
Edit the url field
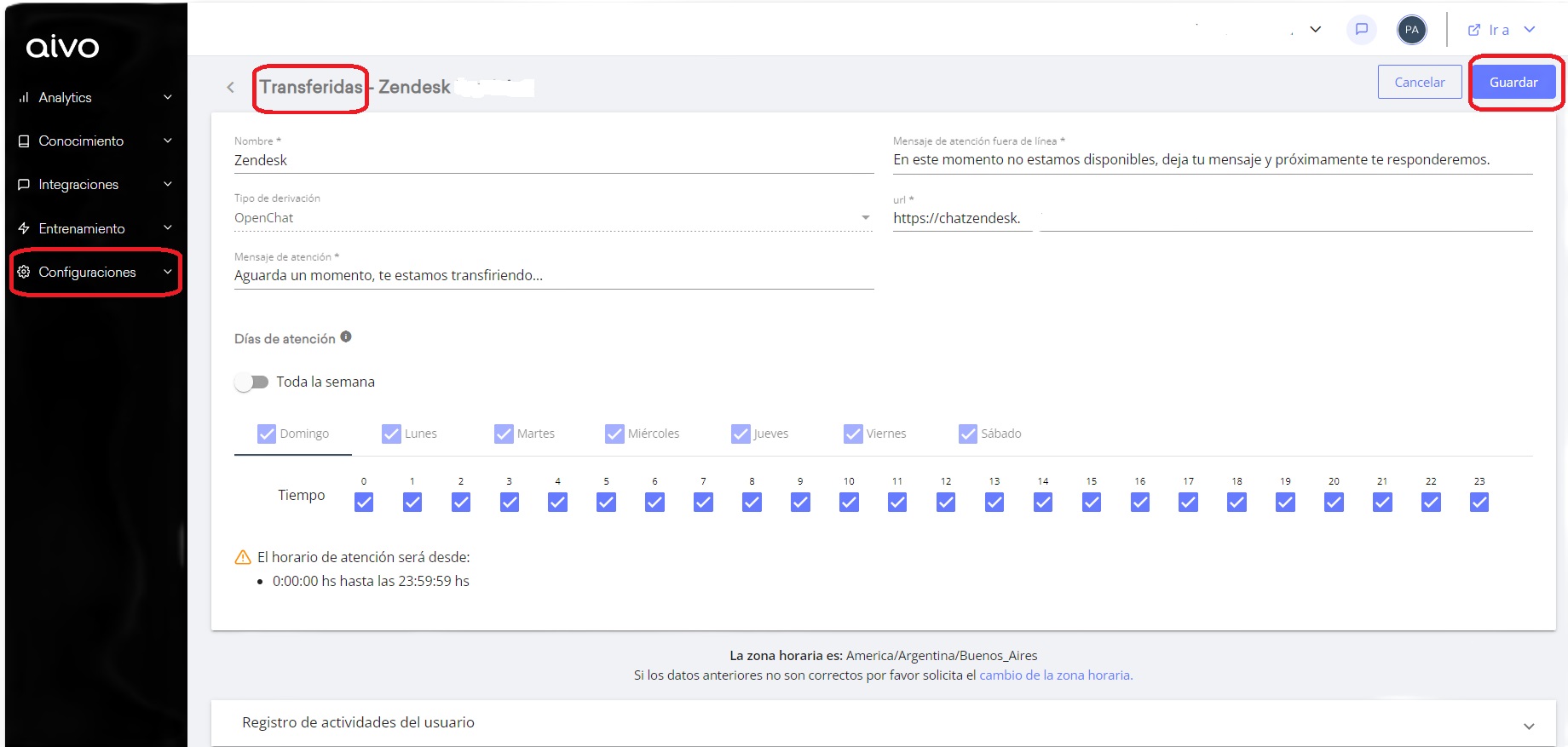[1213, 218]
